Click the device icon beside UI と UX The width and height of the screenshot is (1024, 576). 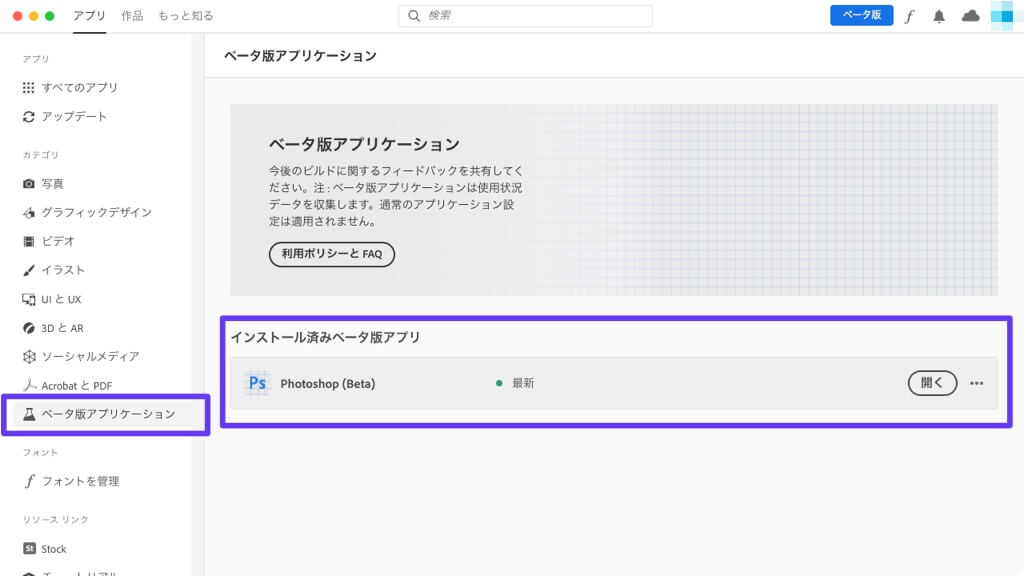(x=29, y=299)
